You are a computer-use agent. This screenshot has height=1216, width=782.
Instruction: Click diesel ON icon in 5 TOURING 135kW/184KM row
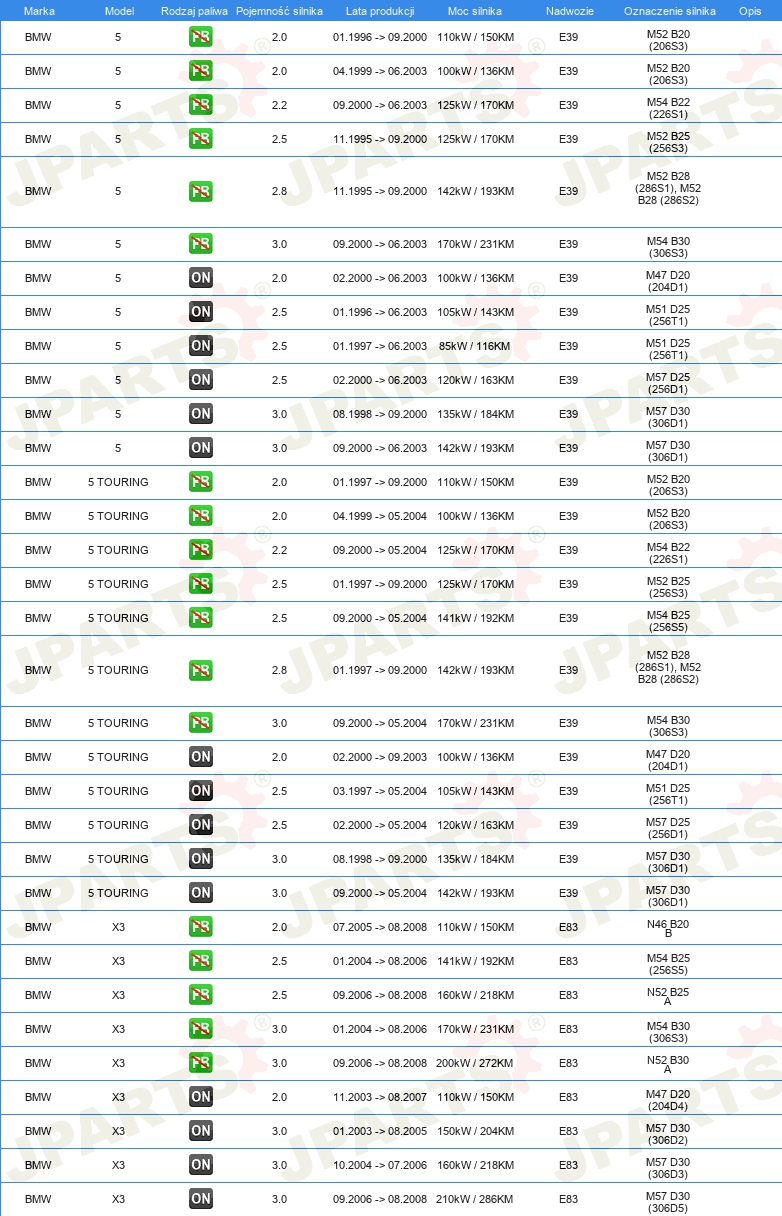click(201, 859)
